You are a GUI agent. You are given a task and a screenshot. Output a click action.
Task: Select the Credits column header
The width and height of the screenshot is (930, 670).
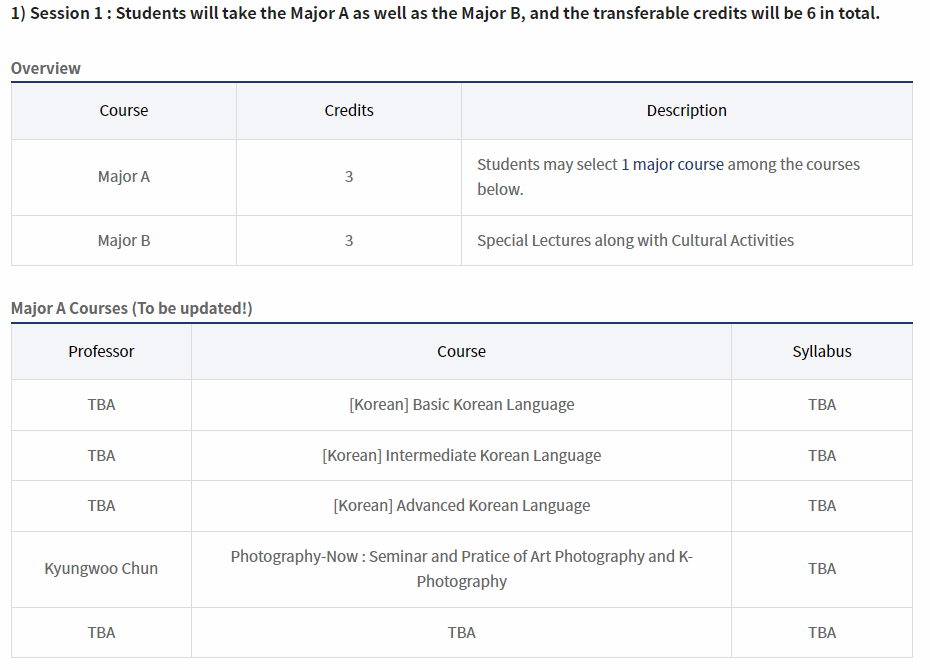coord(349,111)
